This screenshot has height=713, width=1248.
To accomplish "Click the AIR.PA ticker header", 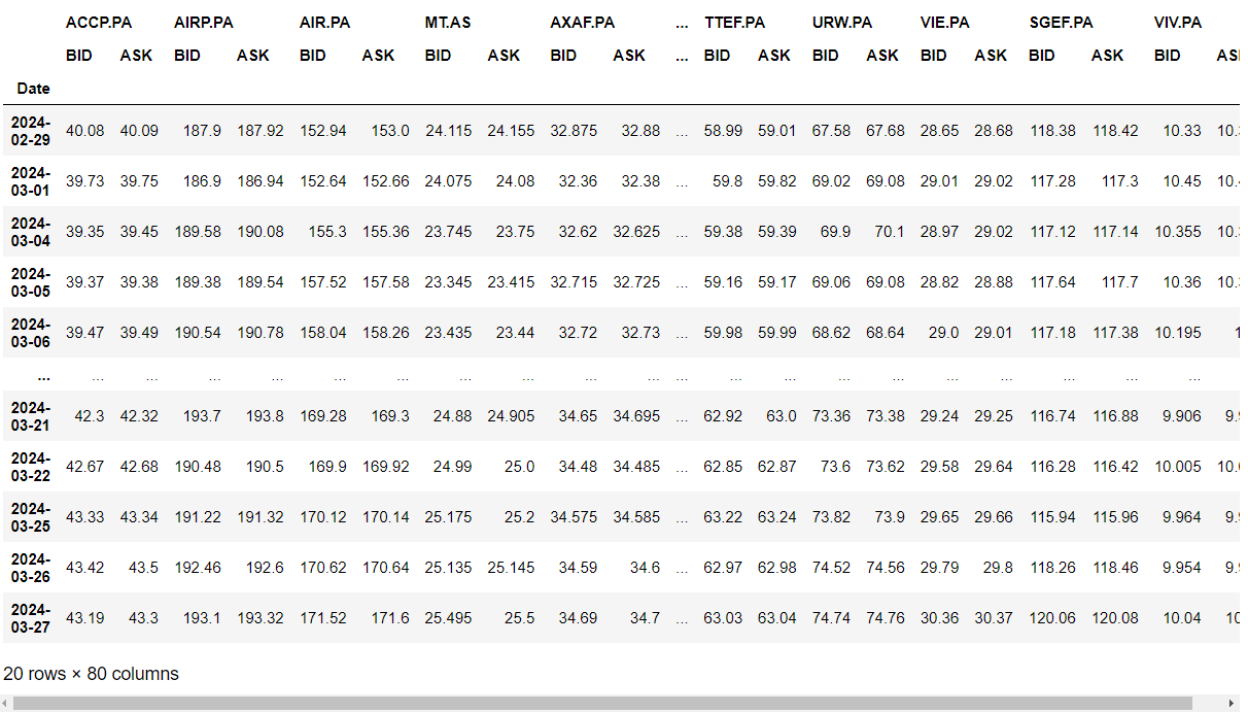I will pos(322,22).
